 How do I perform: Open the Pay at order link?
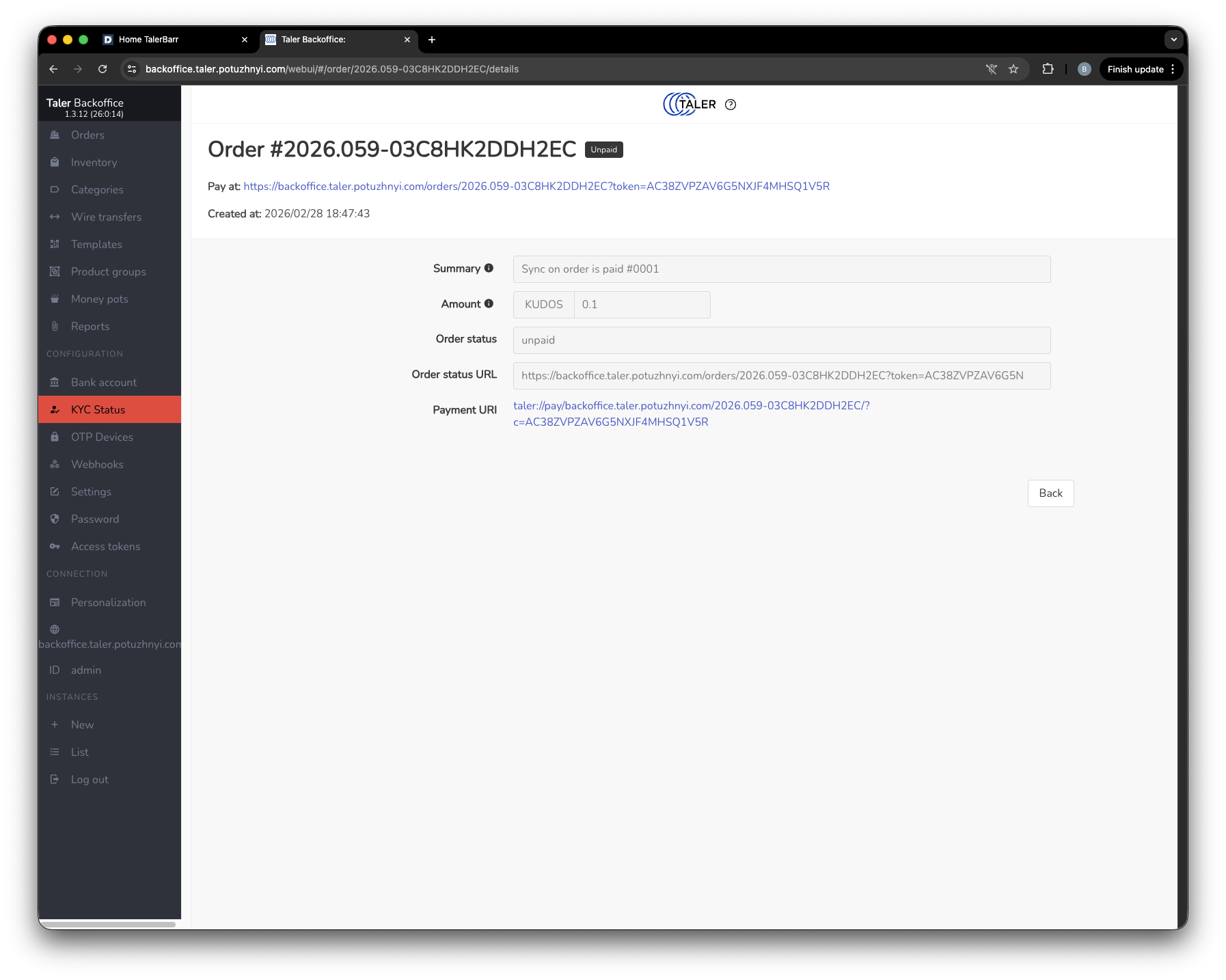(536, 187)
